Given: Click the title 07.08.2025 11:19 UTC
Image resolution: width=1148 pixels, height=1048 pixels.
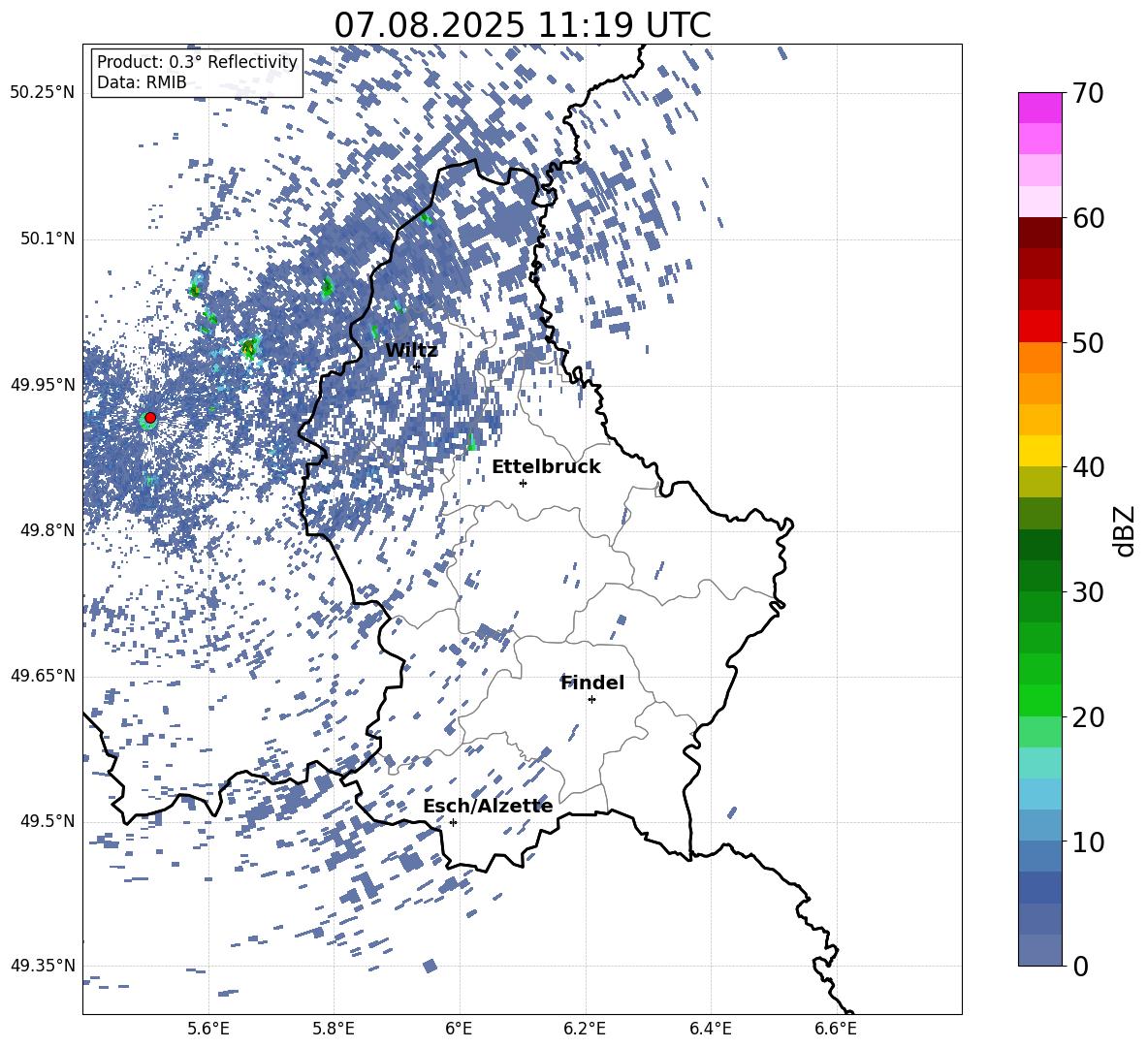Looking at the screenshot, I should tap(523, 25).
